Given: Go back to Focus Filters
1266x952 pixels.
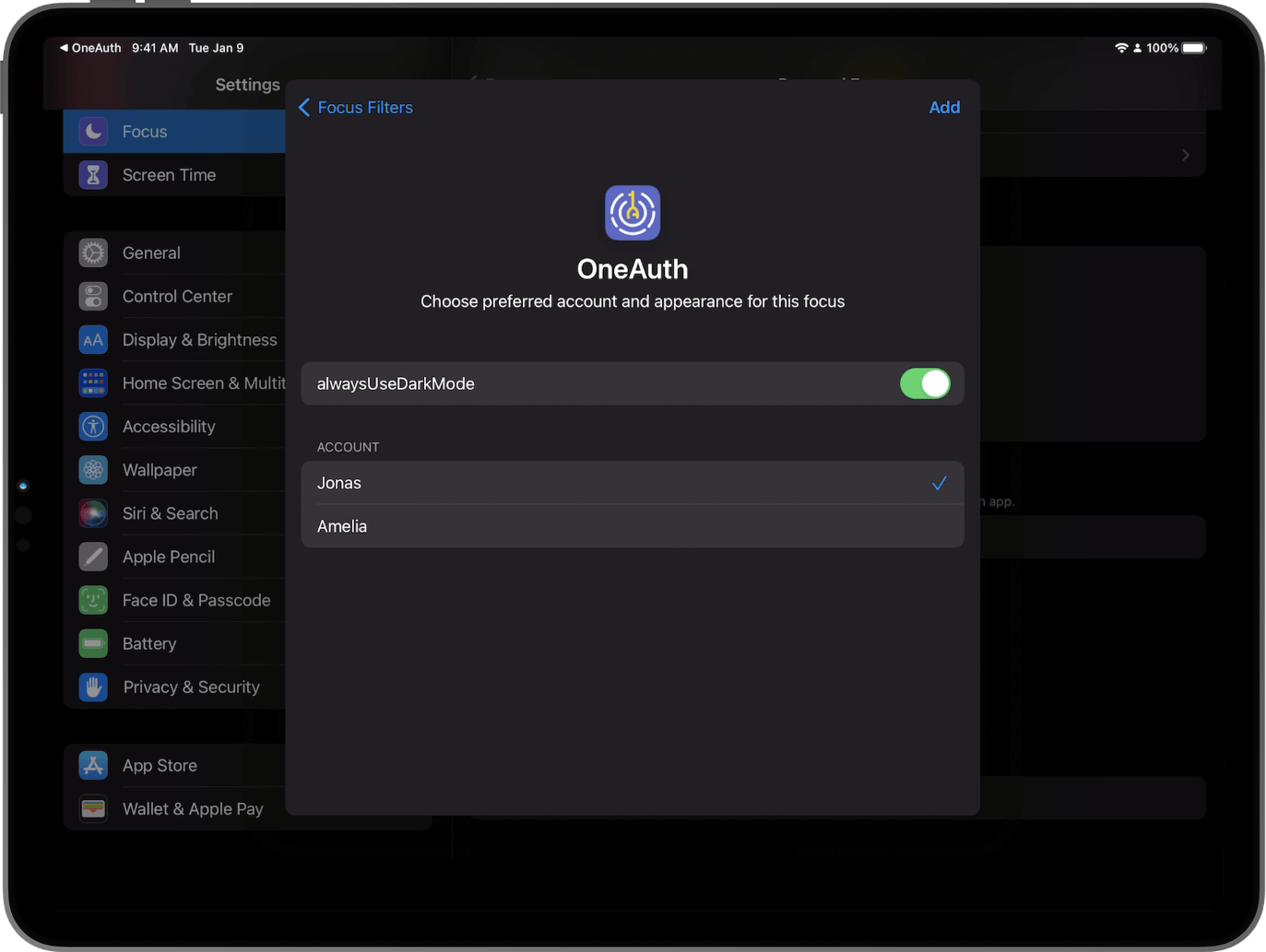Looking at the screenshot, I should click(356, 108).
